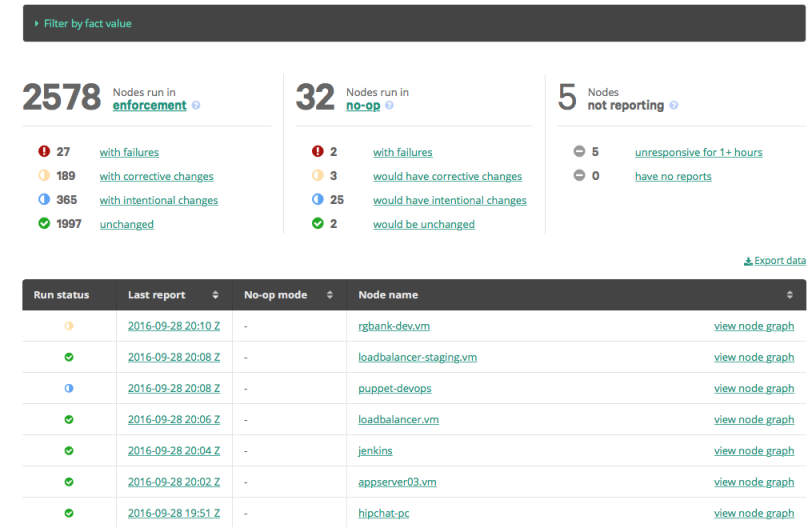Screen dimensions: 812x527
Task: Show no-op nodes with failures
Action: click(403, 152)
